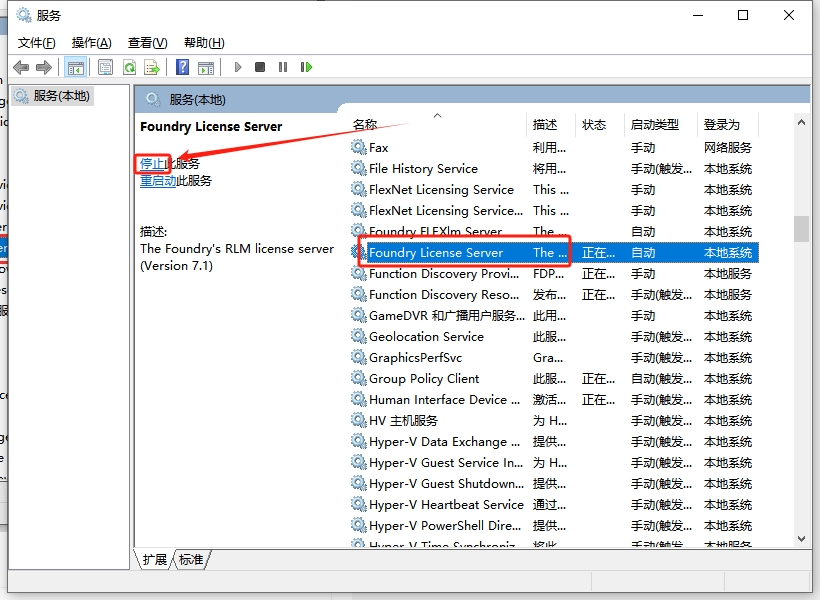This screenshot has width=820, height=600.
Task: Select 服务(本地) in the left tree
Action: tap(52, 96)
